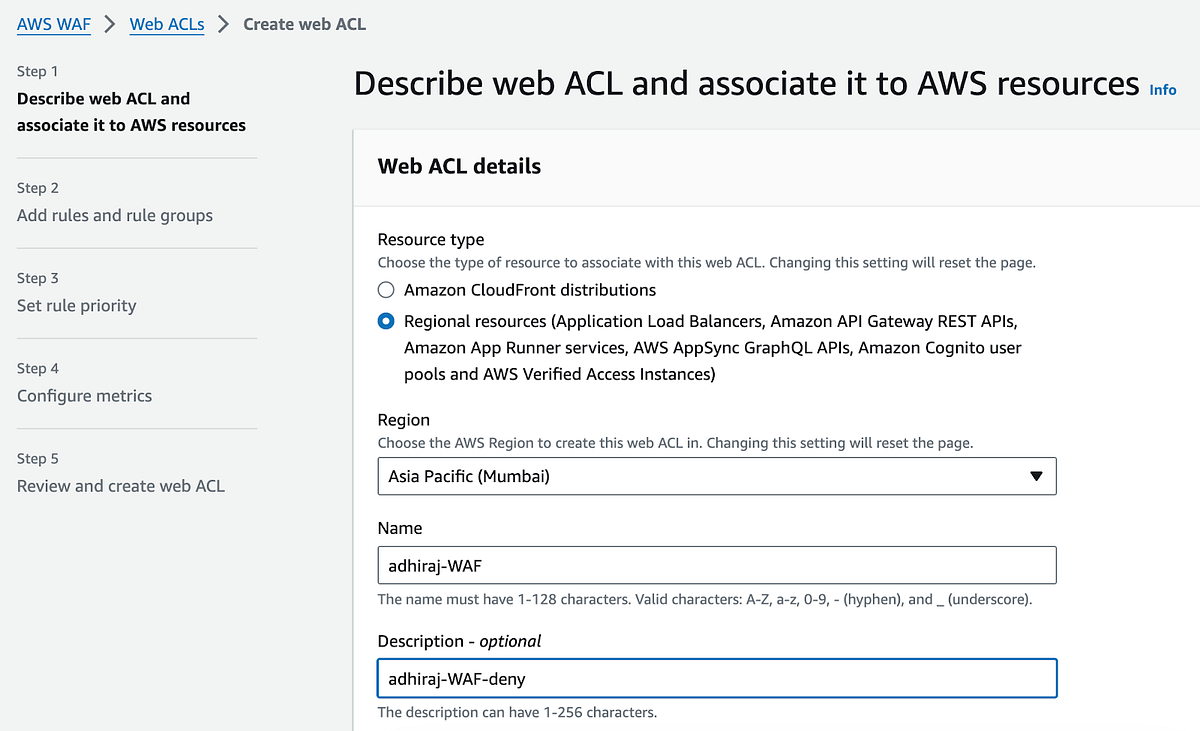This screenshot has height=731, width=1200.
Task: Click the Region dropdown arrow icon
Action: pyautogui.click(x=1038, y=476)
